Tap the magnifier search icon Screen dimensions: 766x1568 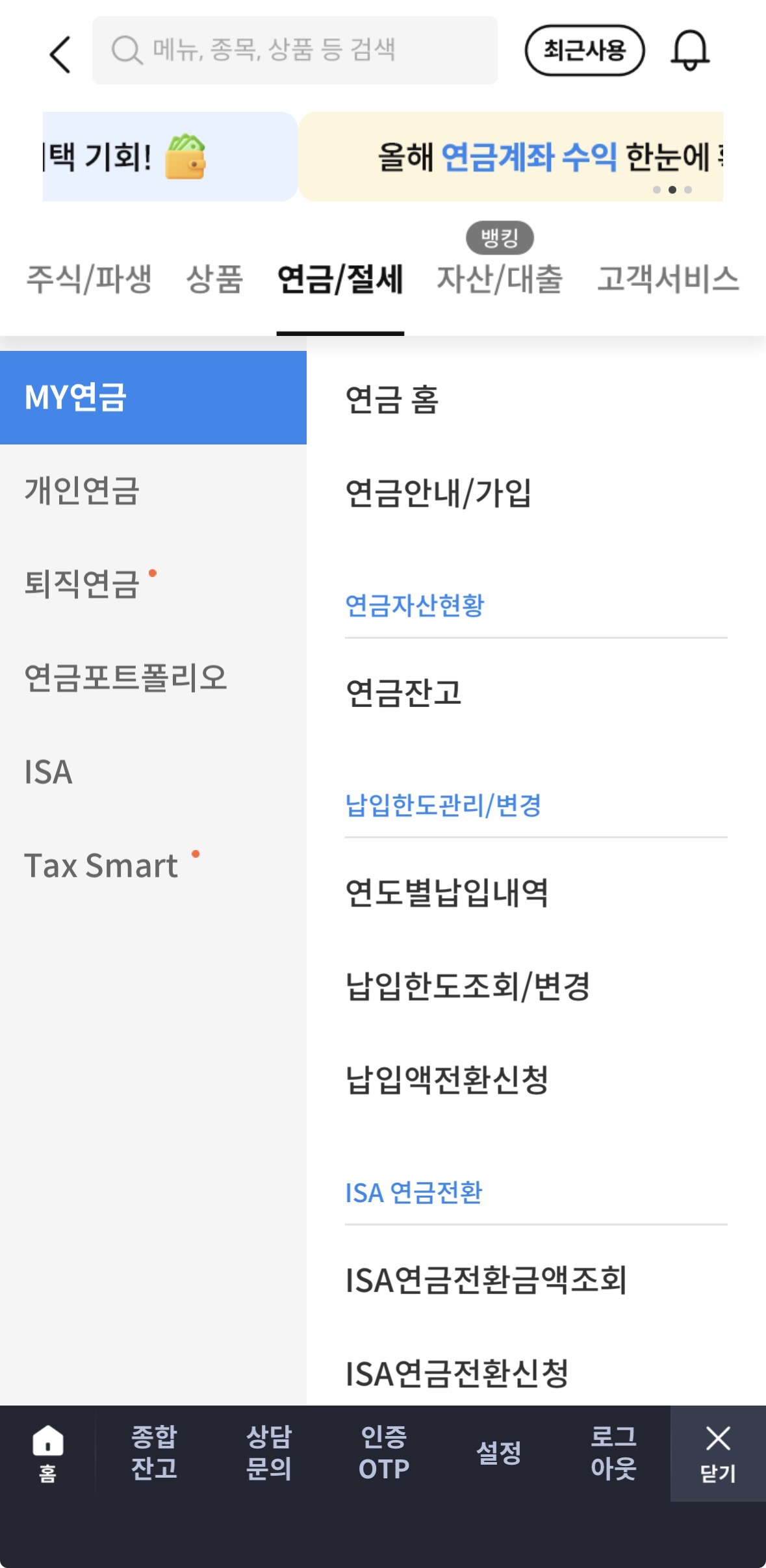pos(127,51)
